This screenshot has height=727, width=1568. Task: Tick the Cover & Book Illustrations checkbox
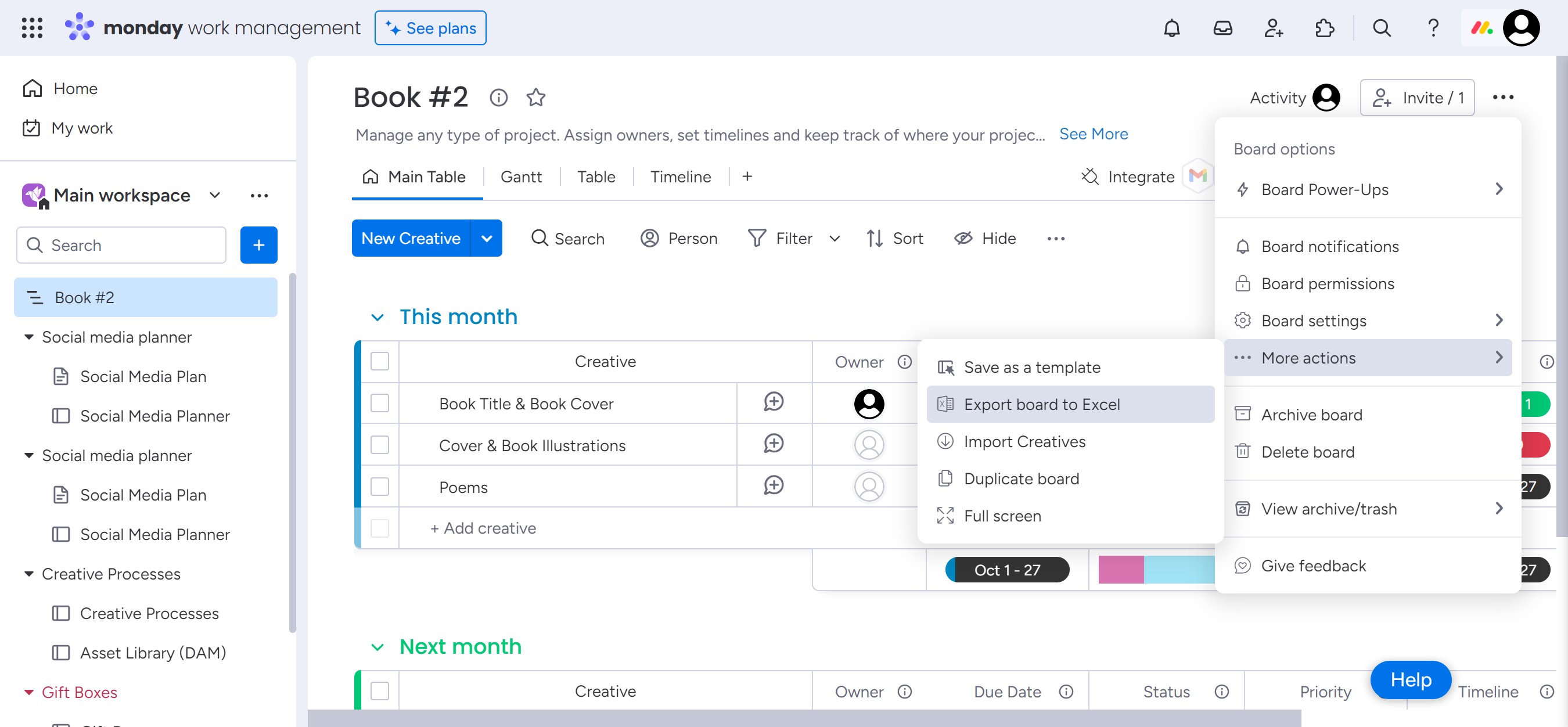pyautogui.click(x=380, y=445)
